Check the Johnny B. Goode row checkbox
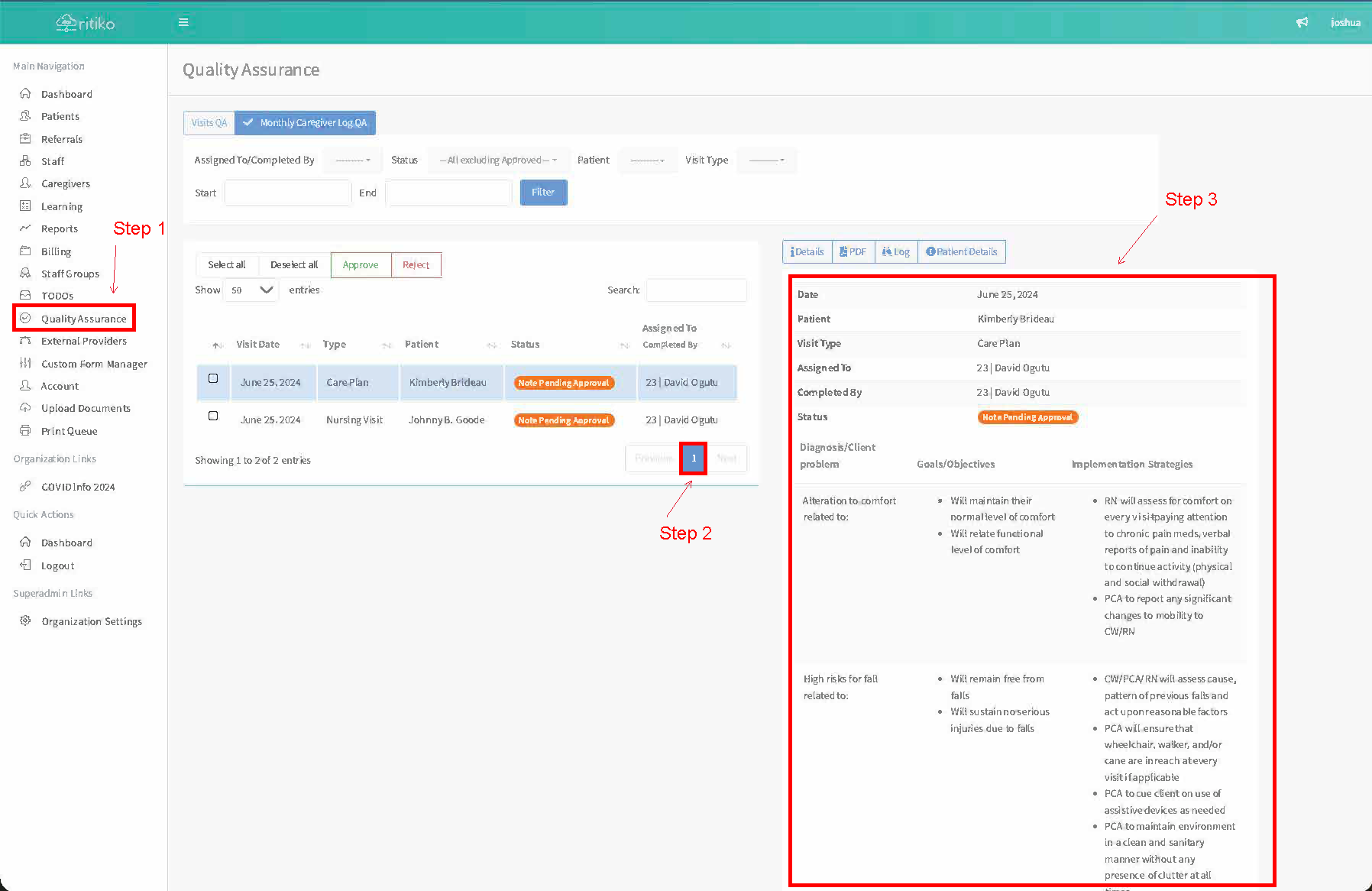Image resolution: width=1372 pixels, height=891 pixels. click(x=213, y=416)
